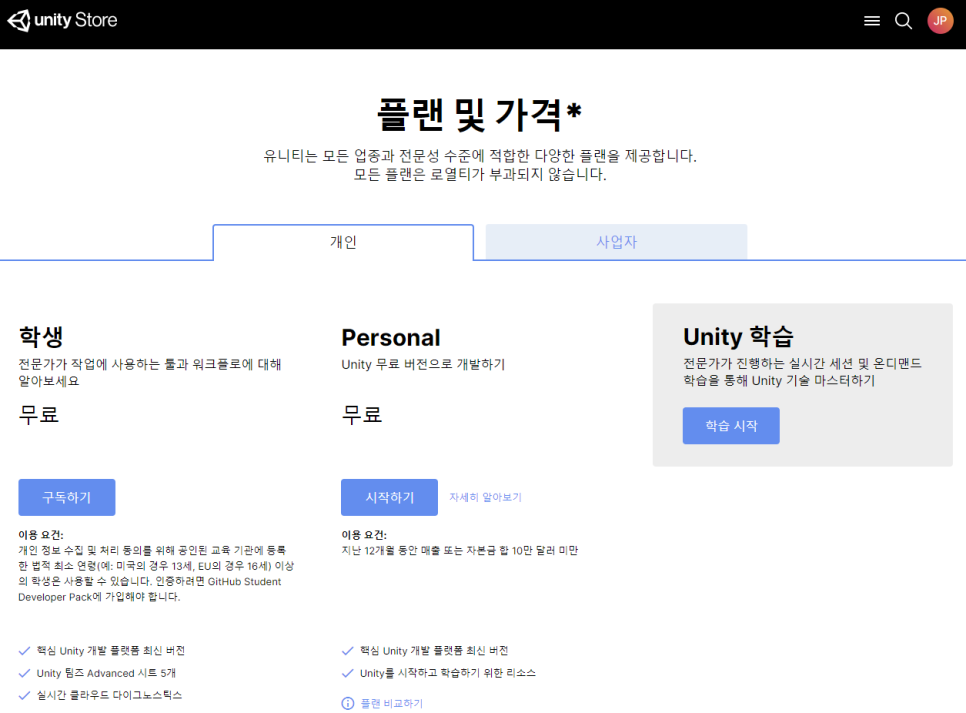
Task: Click 'Unity를 시작하고 학습하기 위한 리소스' text
Action: coord(448,673)
